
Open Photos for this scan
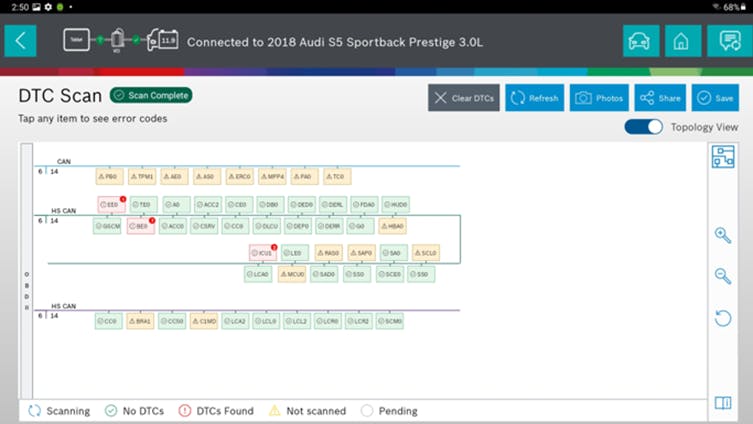[597, 98]
